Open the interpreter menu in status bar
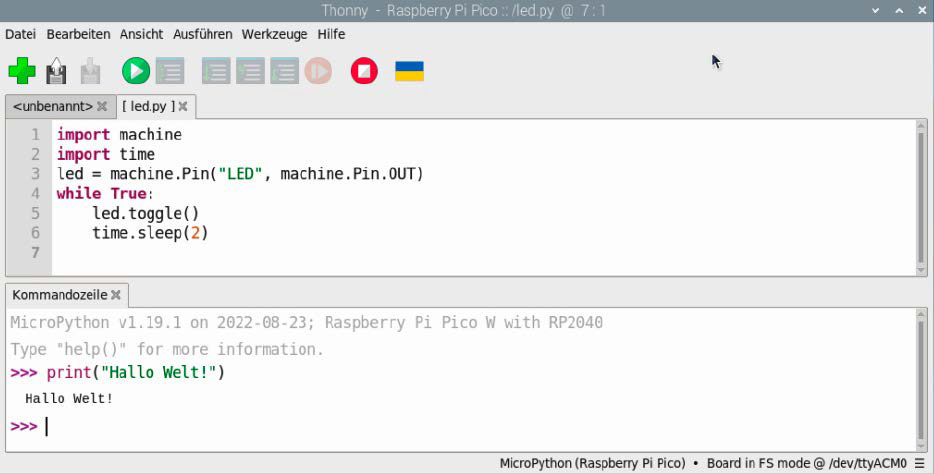This screenshot has width=934, height=474. pos(920,463)
